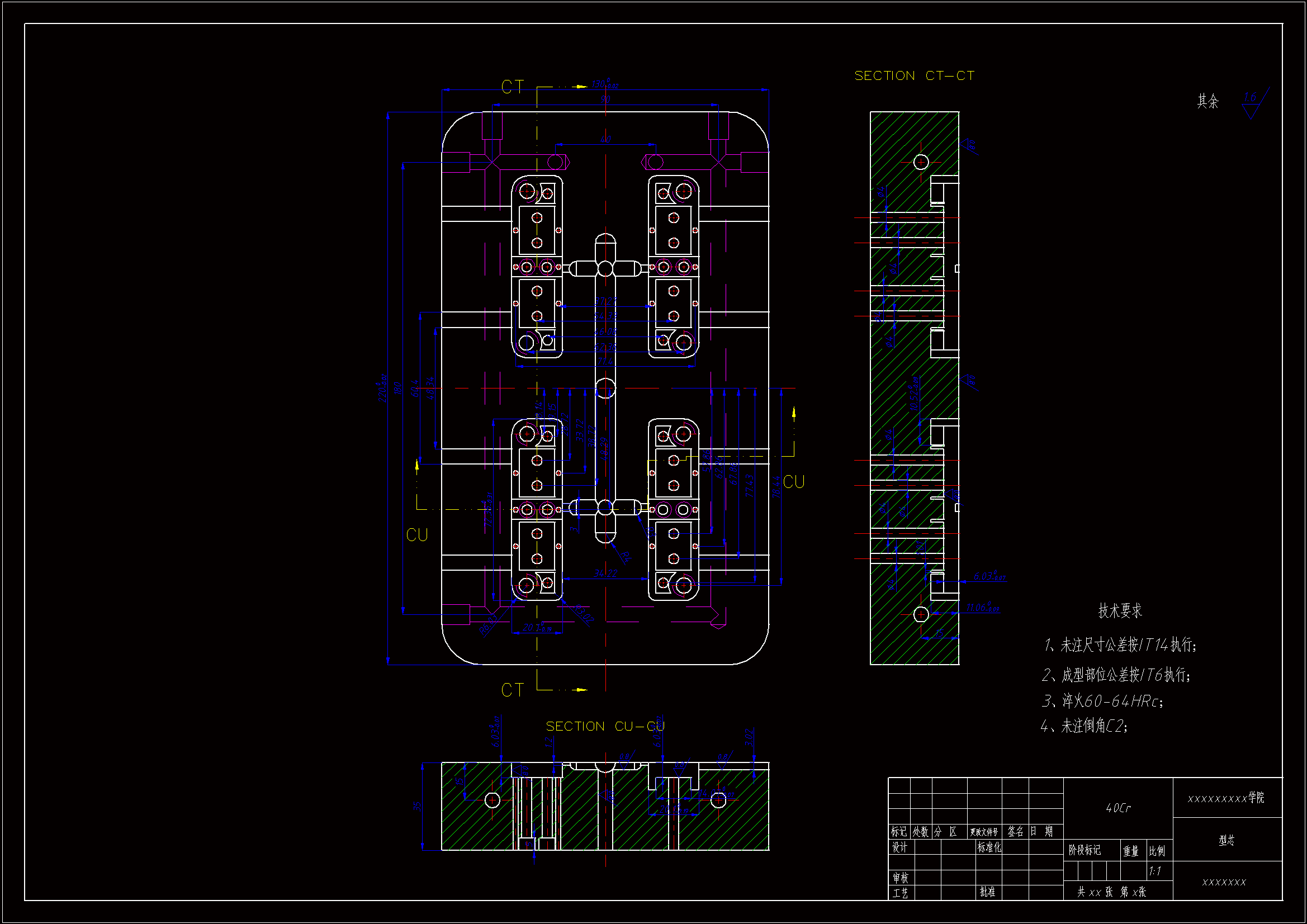Click the 未注倒角C2 note line
Image resolution: width=1307 pixels, height=924 pixels.
(x=1084, y=726)
